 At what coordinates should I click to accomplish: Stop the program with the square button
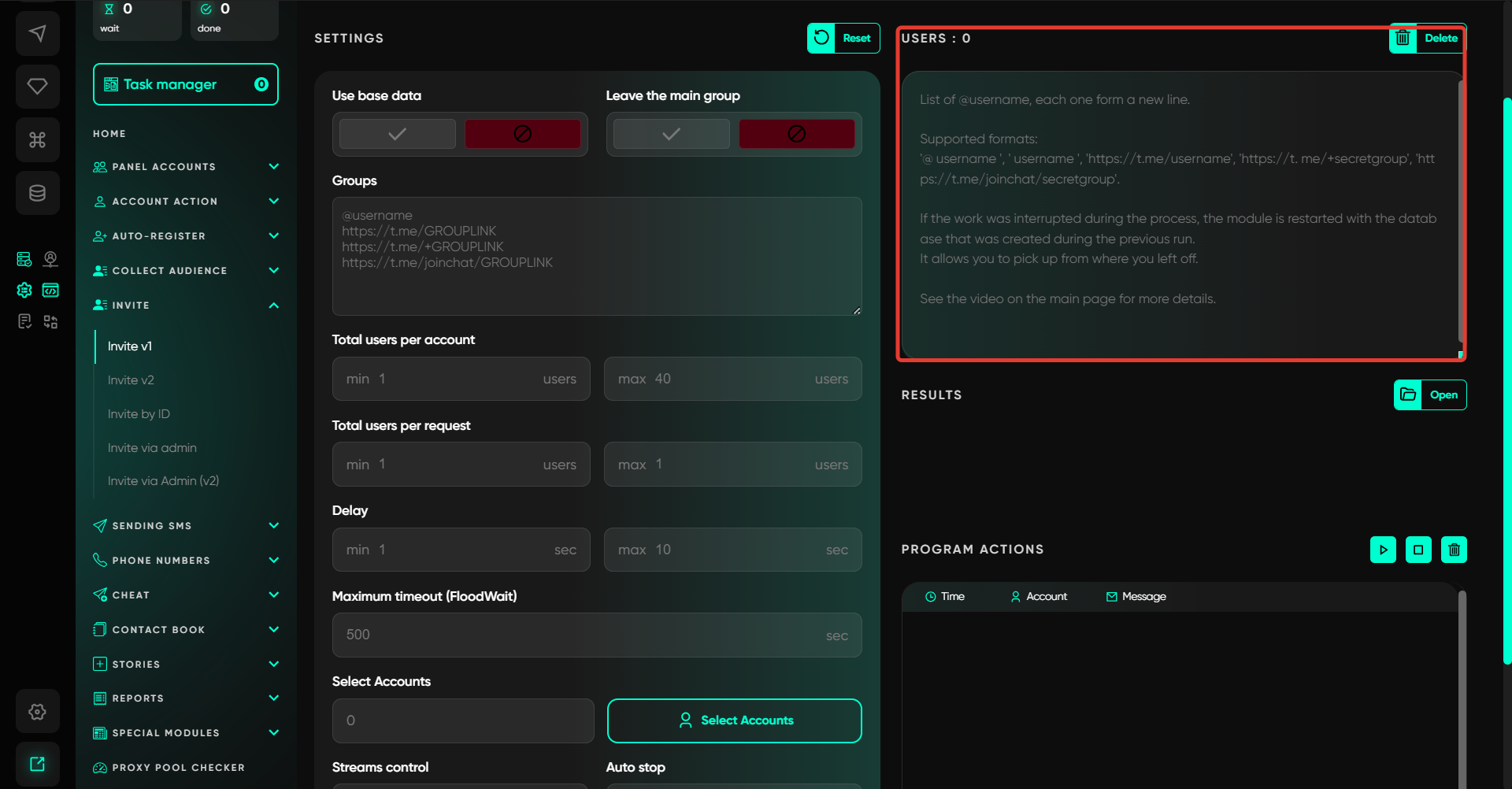1418,550
